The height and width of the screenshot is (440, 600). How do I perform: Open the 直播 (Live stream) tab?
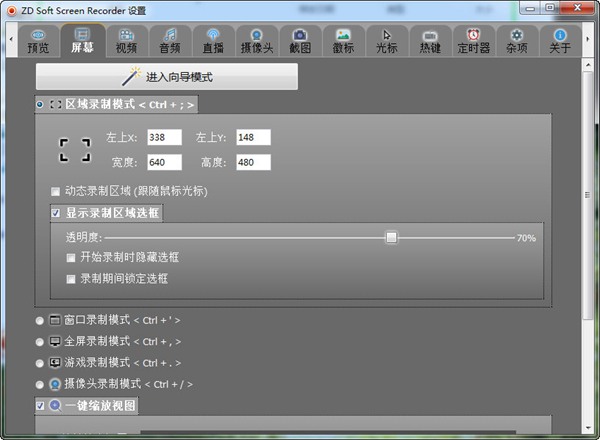coord(212,40)
